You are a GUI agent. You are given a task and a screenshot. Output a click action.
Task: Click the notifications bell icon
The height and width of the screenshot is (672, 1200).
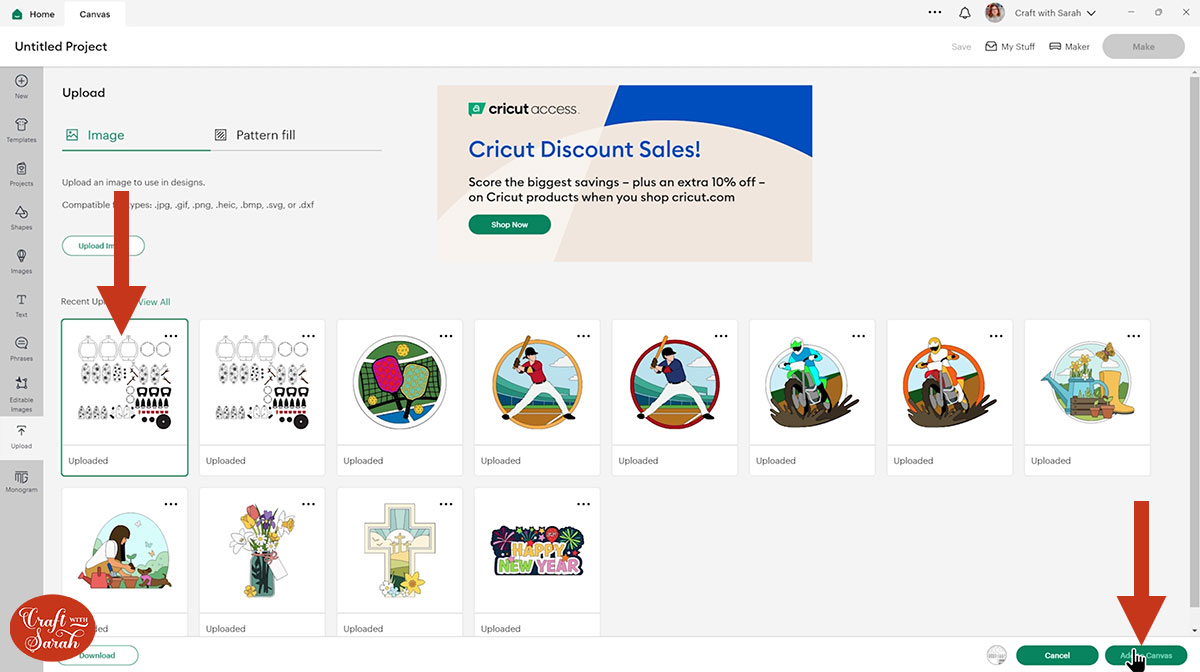(x=965, y=14)
